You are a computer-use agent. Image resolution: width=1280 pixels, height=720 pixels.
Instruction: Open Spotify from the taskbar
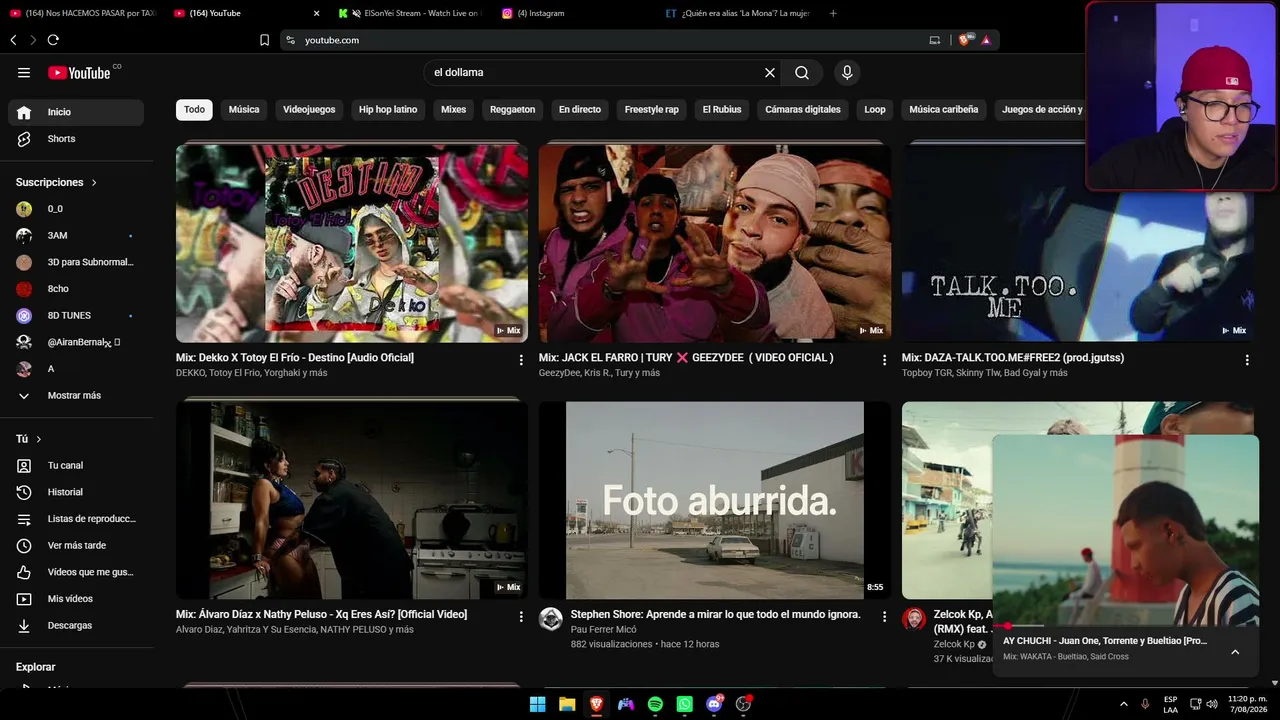click(655, 704)
